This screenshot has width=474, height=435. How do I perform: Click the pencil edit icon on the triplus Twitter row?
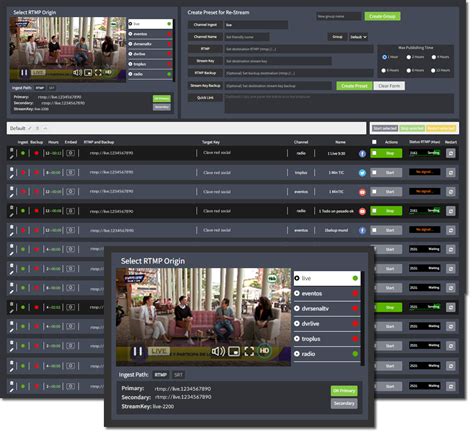[12, 176]
